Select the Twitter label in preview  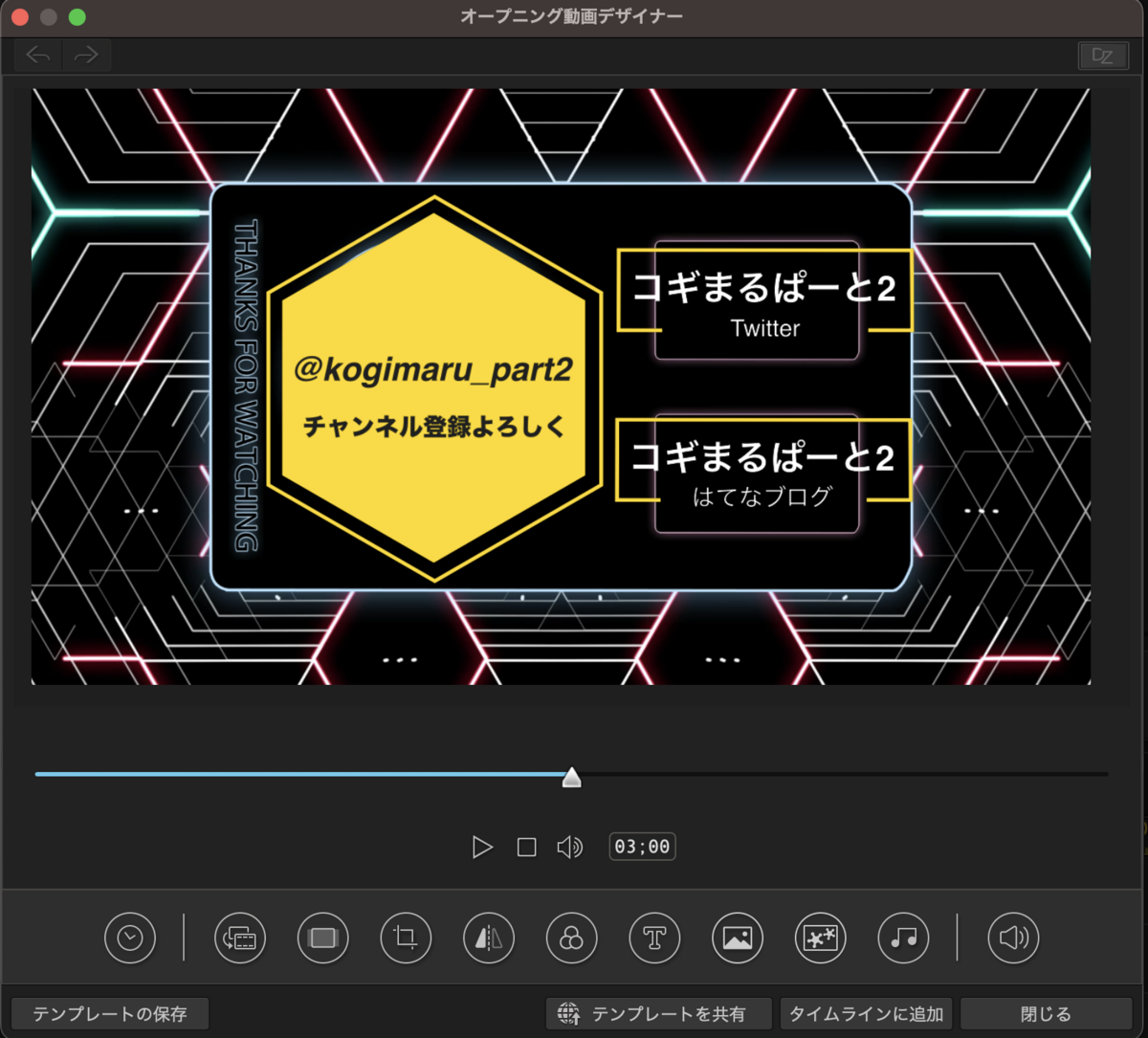point(764,328)
